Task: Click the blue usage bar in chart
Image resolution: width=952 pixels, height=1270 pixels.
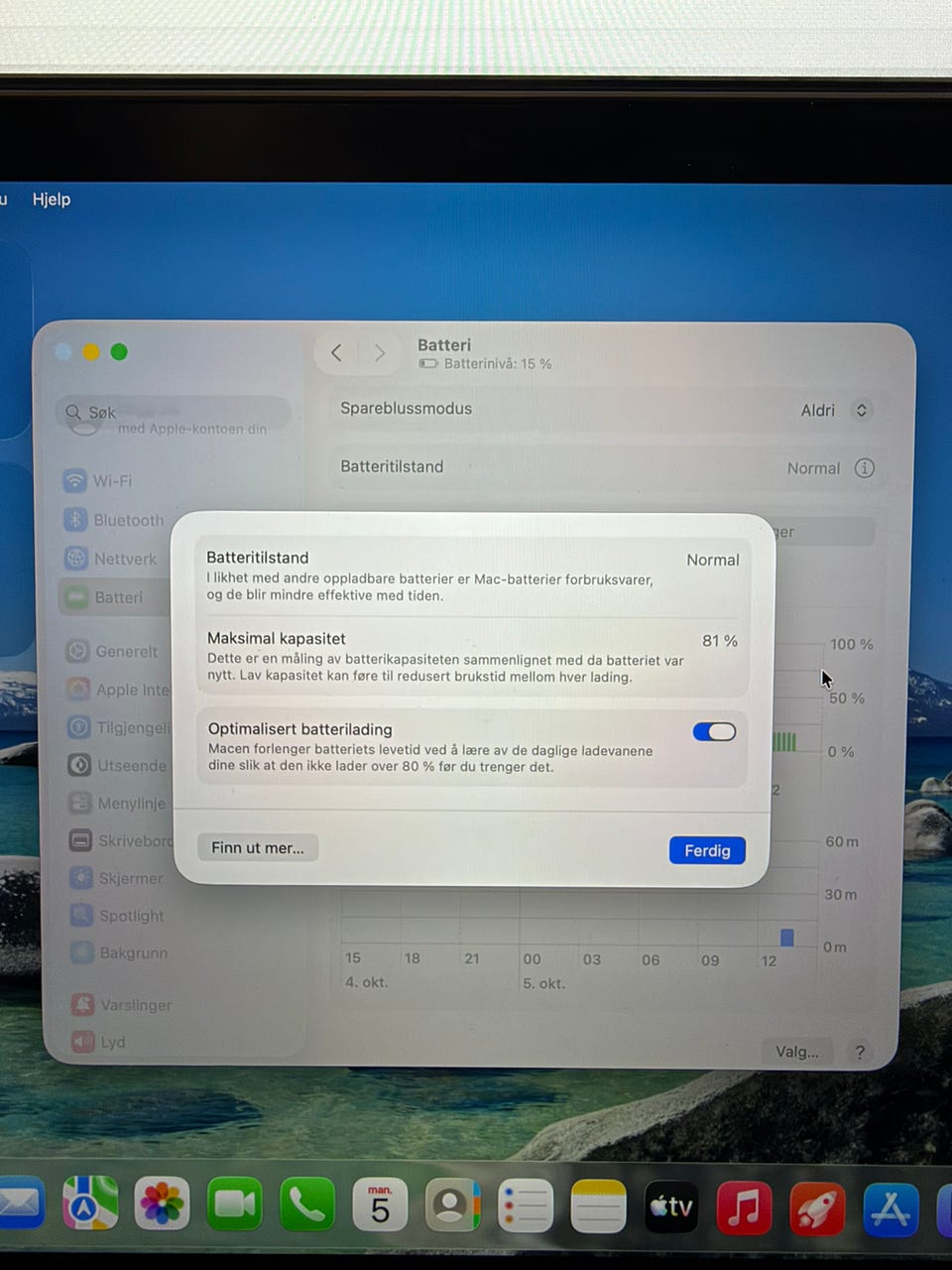Action: click(787, 938)
